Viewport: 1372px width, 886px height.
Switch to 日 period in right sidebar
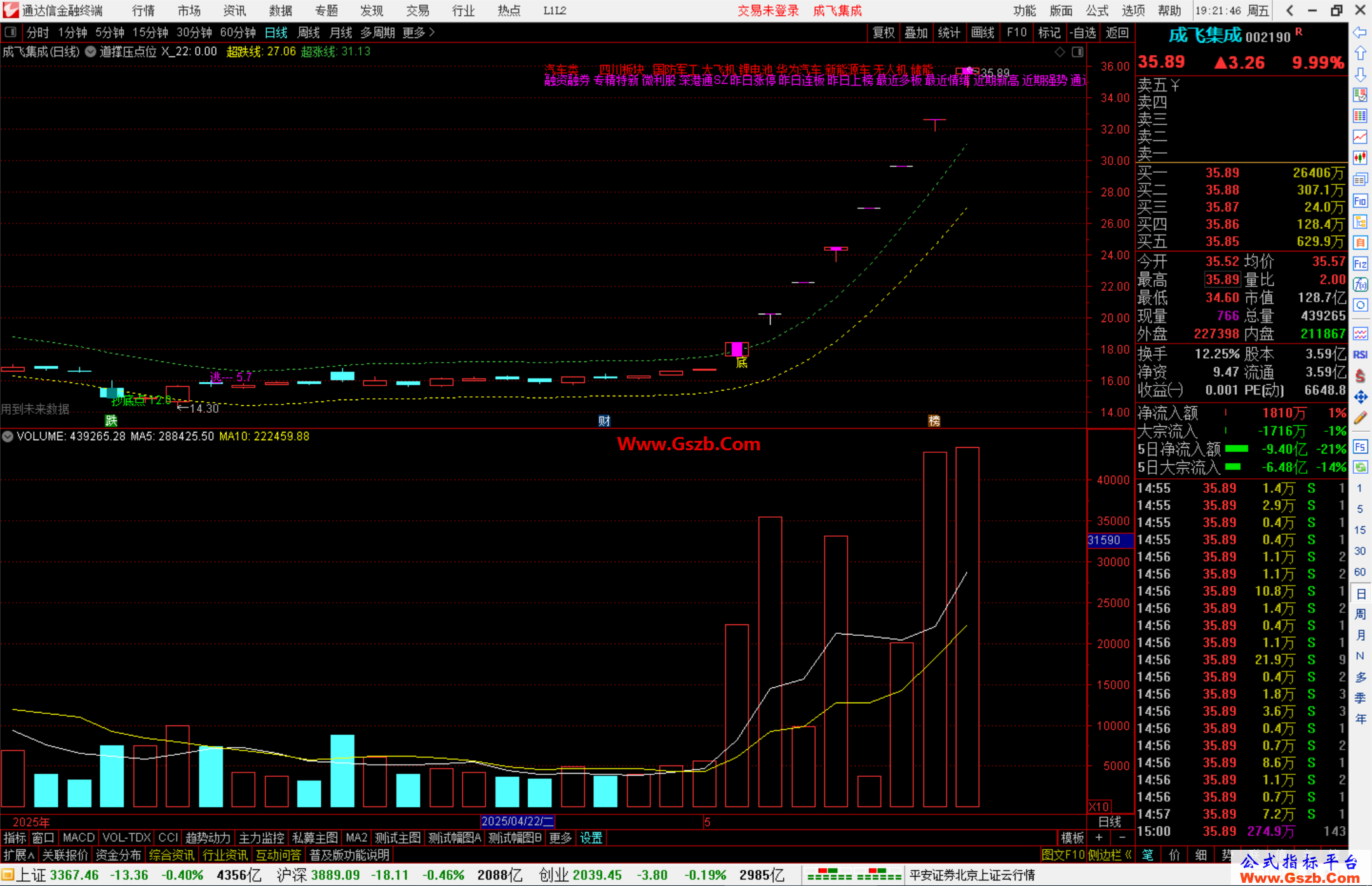click(x=1360, y=594)
